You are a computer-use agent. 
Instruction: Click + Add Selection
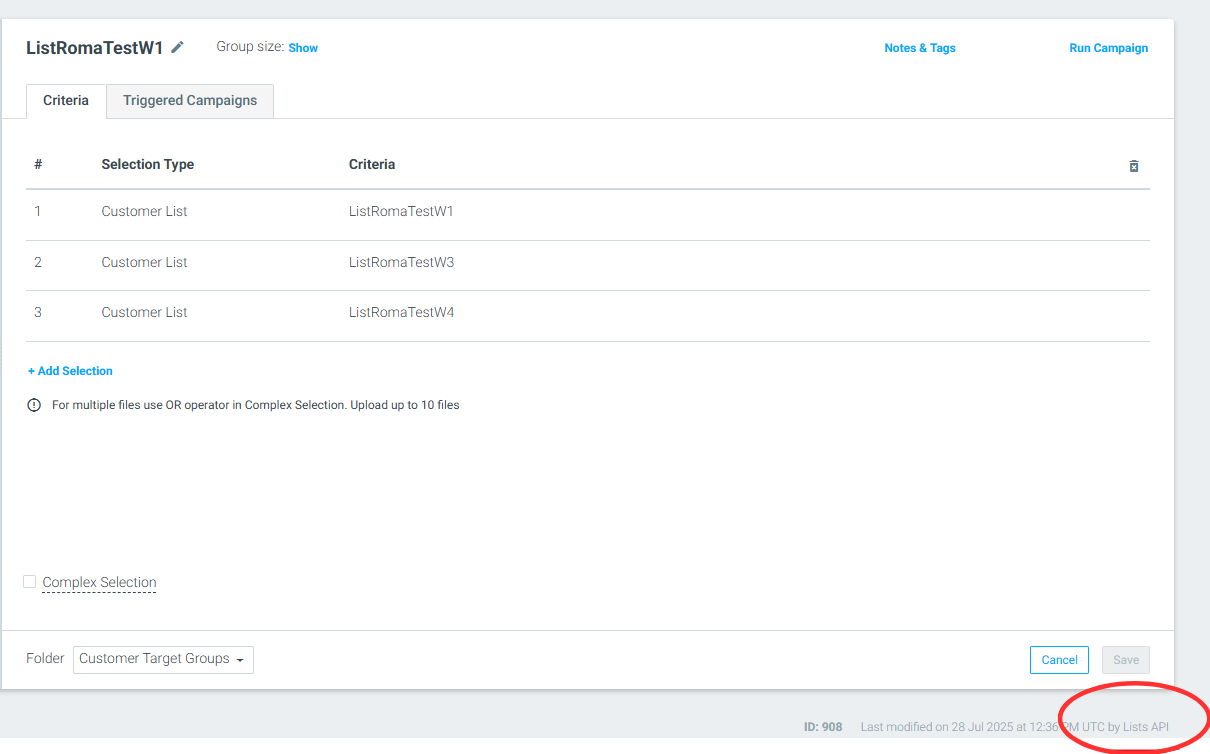[x=70, y=371]
